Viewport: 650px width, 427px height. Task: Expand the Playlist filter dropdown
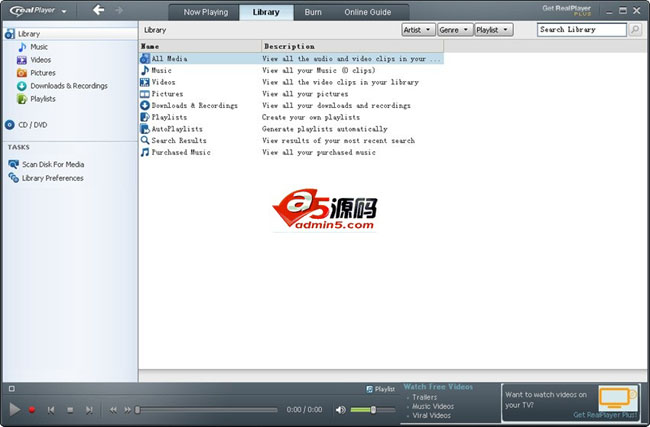(x=493, y=30)
